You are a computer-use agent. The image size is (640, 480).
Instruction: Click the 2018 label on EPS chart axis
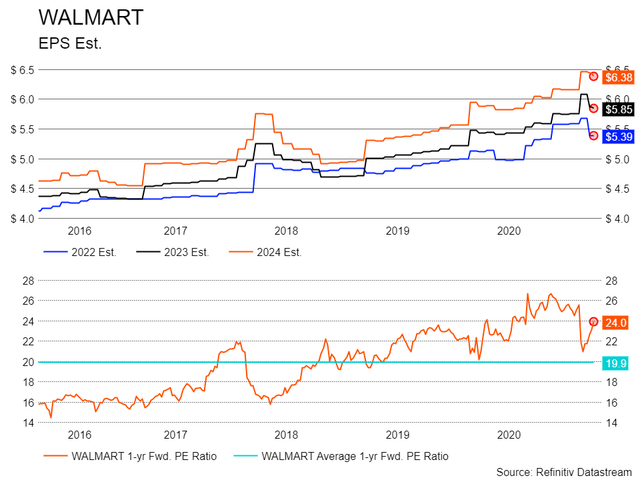pyautogui.click(x=286, y=231)
